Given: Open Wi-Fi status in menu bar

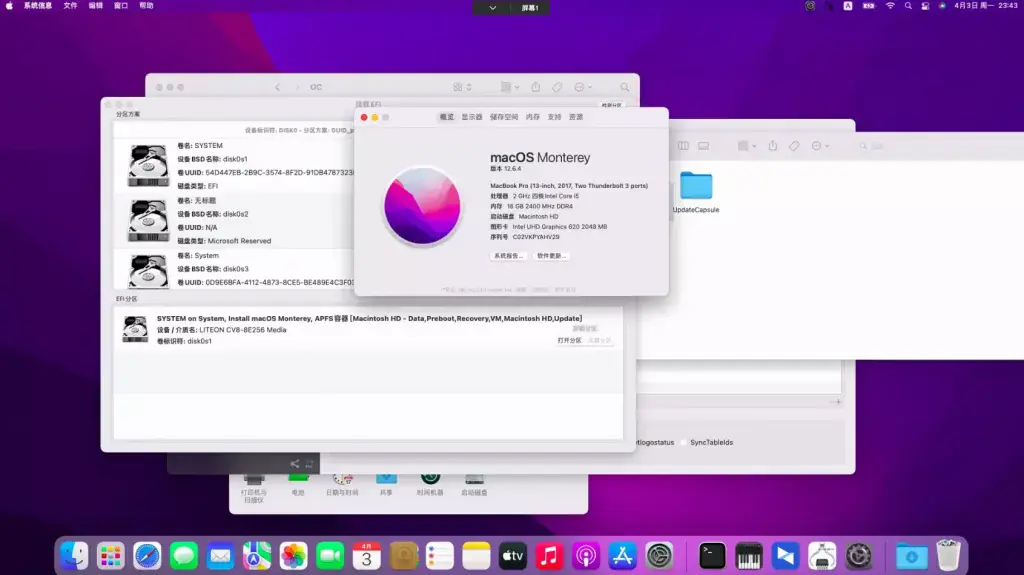Looking at the screenshot, I should tap(890, 6).
